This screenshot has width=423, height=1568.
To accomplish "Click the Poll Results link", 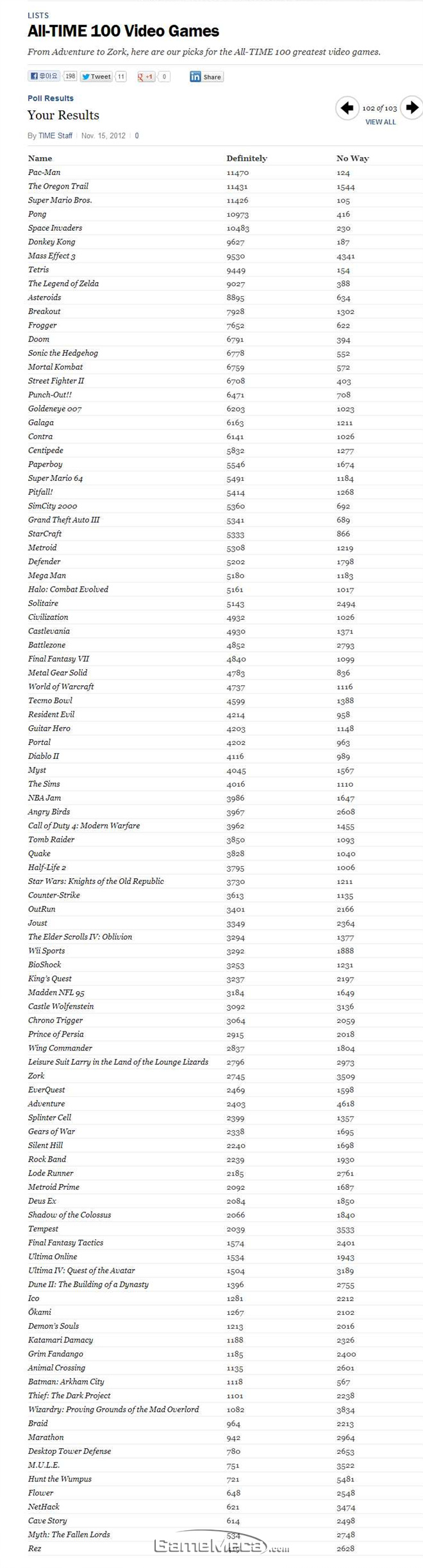I will tap(51, 98).
